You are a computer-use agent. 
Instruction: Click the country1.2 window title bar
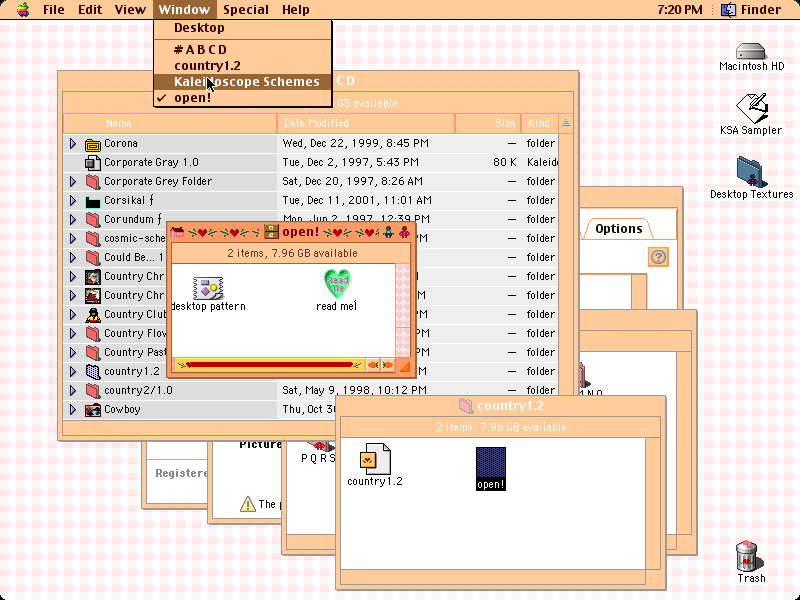(x=501, y=406)
